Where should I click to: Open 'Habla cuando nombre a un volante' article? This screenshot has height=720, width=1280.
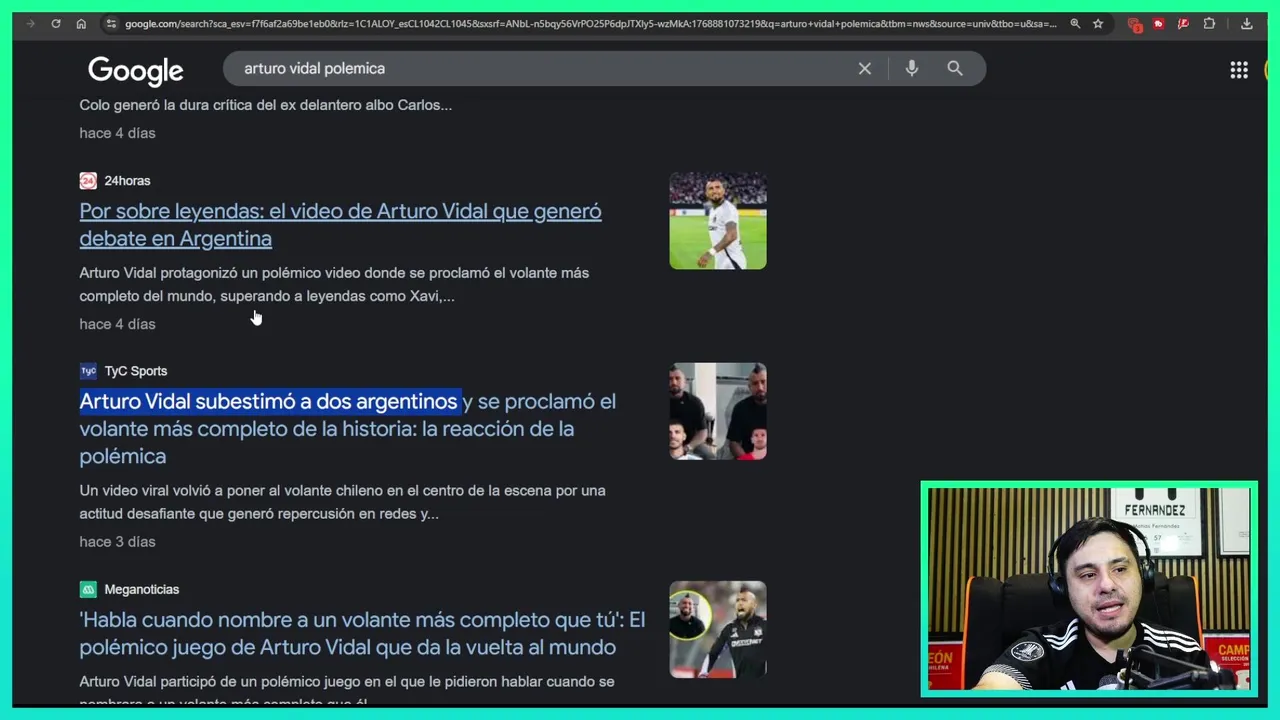tap(362, 634)
